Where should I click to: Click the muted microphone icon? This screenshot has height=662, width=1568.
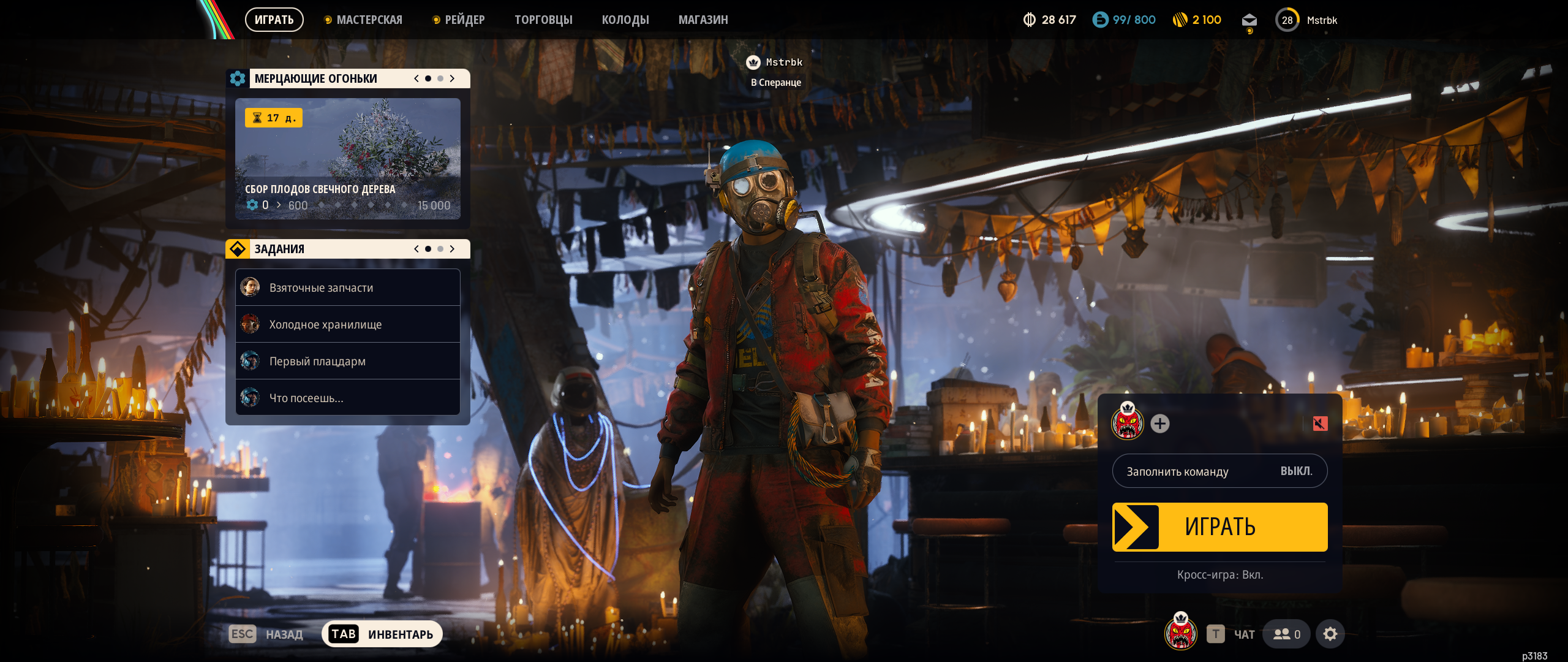tap(1320, 424)
